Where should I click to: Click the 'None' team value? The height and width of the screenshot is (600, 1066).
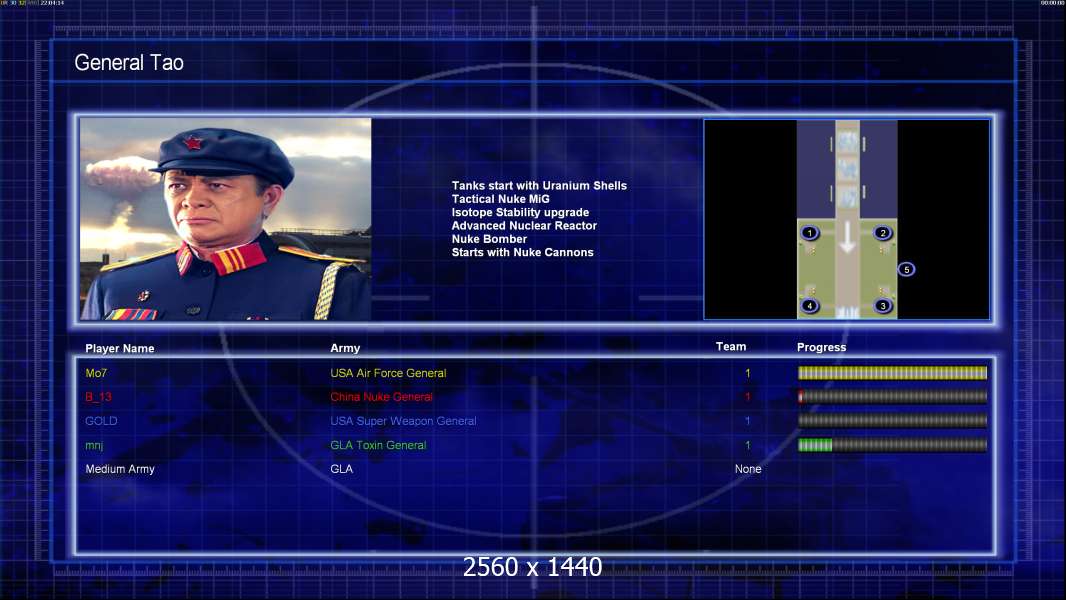748,469
